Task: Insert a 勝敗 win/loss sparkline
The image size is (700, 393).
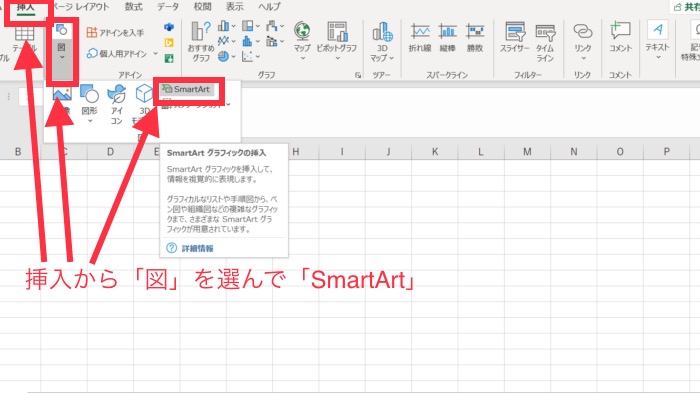Action: 475,38
